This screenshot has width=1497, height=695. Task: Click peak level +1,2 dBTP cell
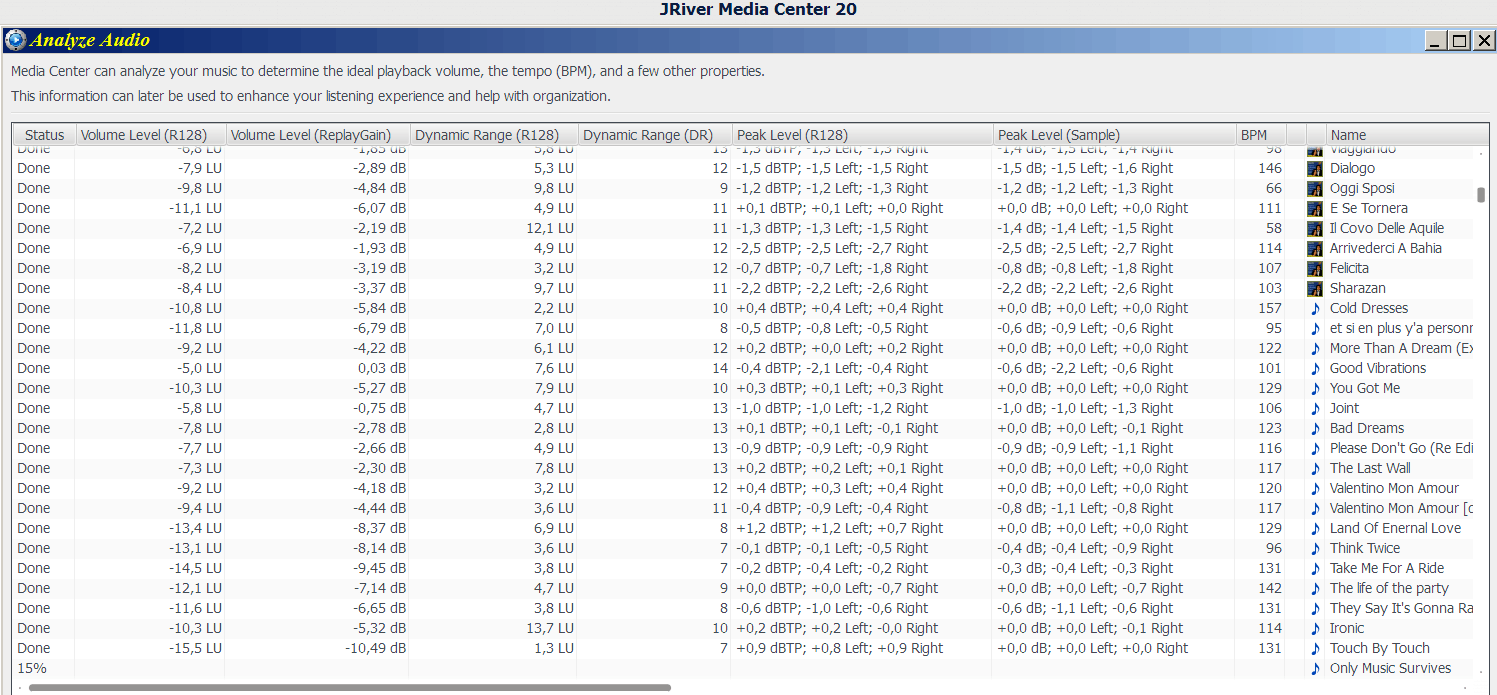pyautogui.click(x=840, y=528)
